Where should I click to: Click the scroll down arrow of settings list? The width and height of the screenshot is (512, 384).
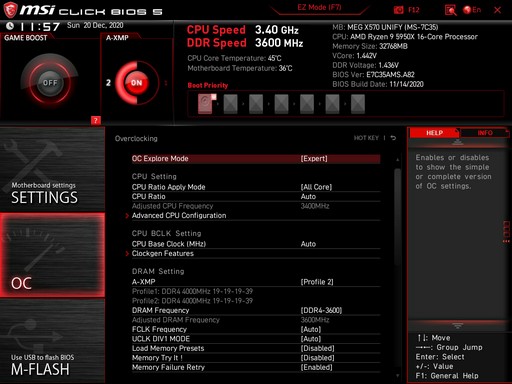[x=397, y=376]
